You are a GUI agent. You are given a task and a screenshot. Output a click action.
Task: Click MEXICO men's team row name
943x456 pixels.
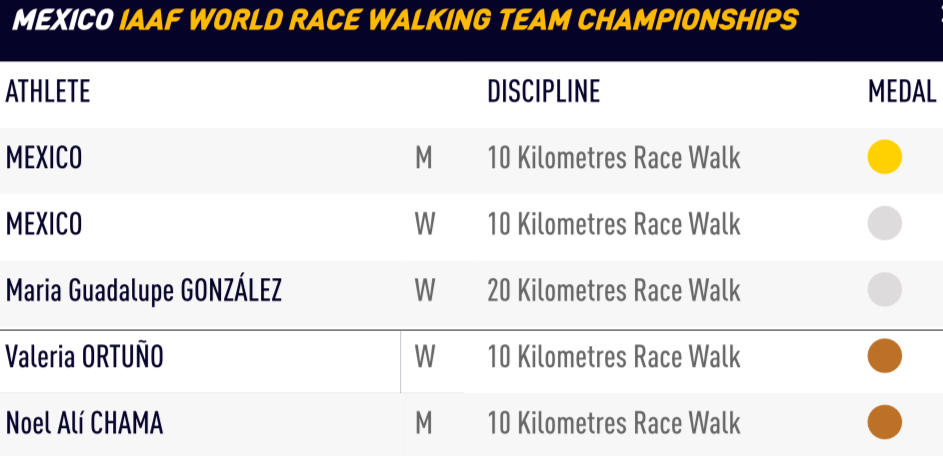click(x=44, y=158)
